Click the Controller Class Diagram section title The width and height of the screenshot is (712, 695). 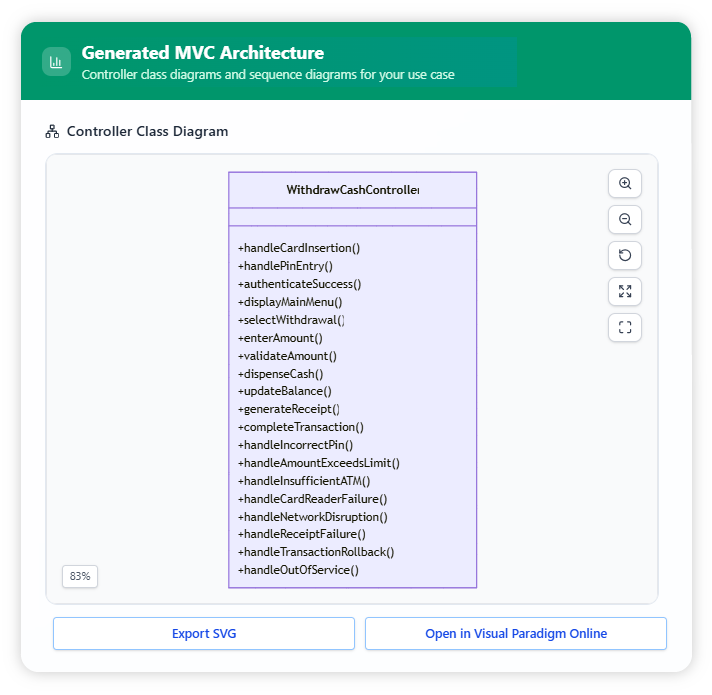(x=147, y=132)
